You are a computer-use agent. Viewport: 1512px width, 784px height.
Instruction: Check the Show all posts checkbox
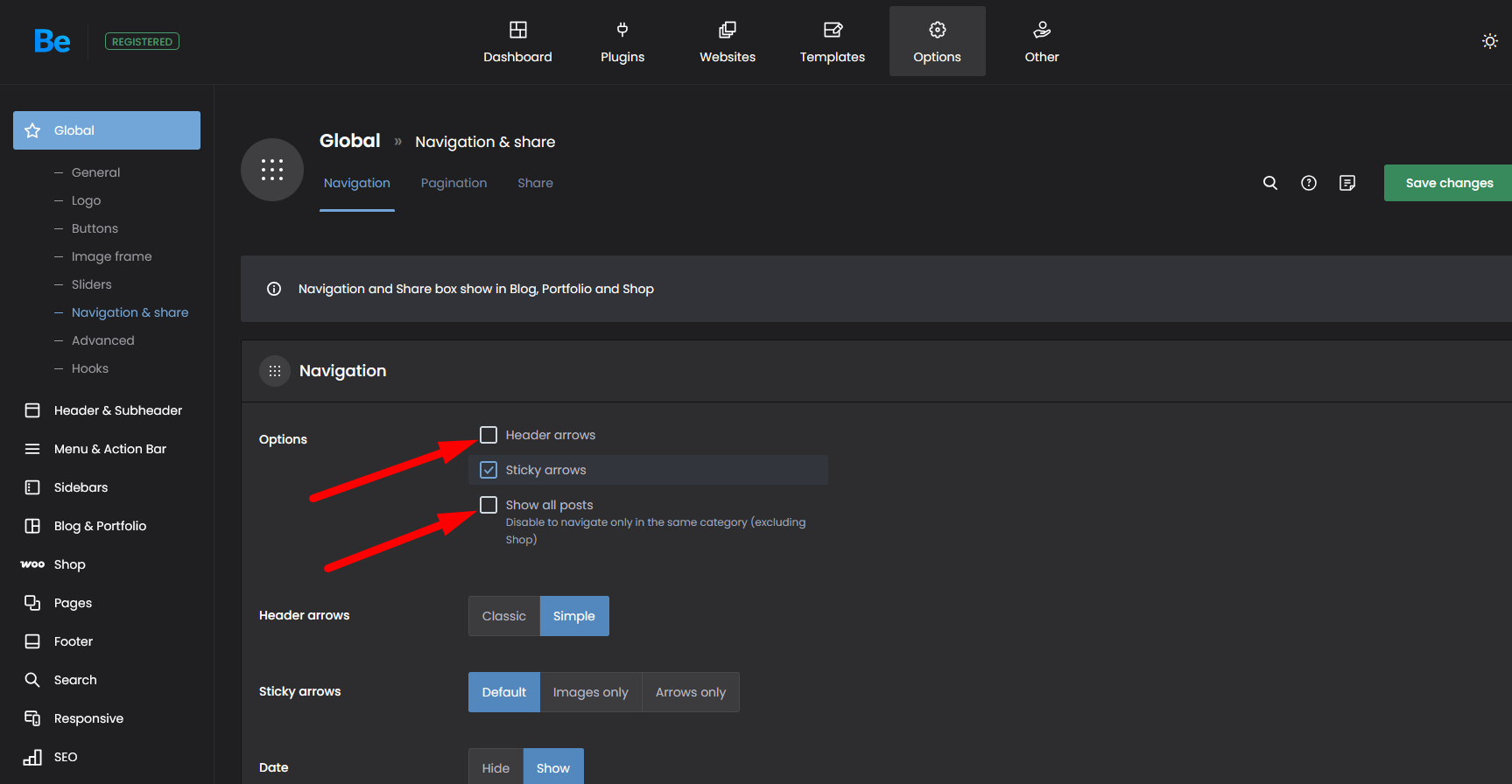coord(489,505)
